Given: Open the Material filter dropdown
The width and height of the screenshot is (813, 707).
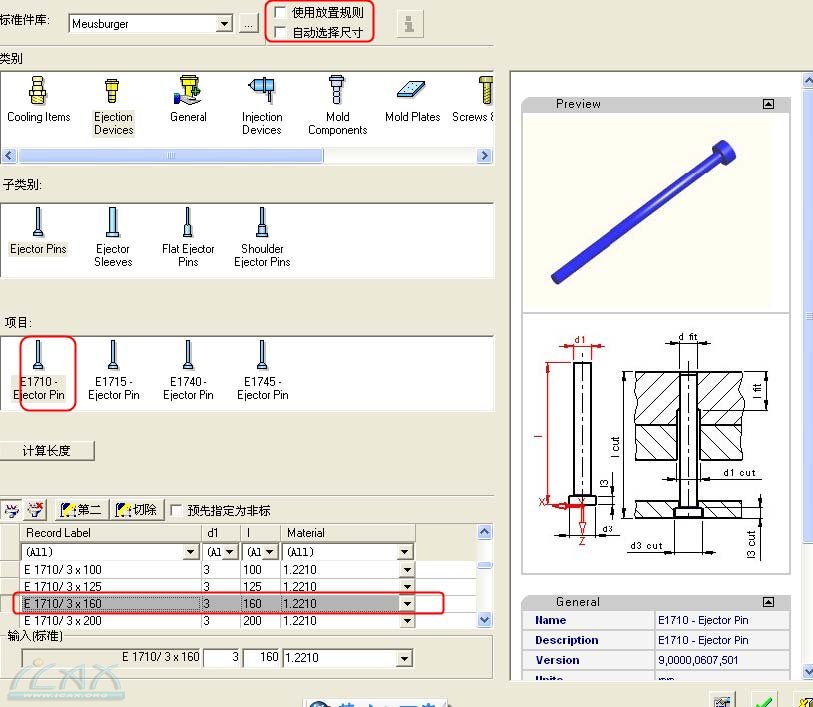Looking at the screenshot, I should coord(405,552).
